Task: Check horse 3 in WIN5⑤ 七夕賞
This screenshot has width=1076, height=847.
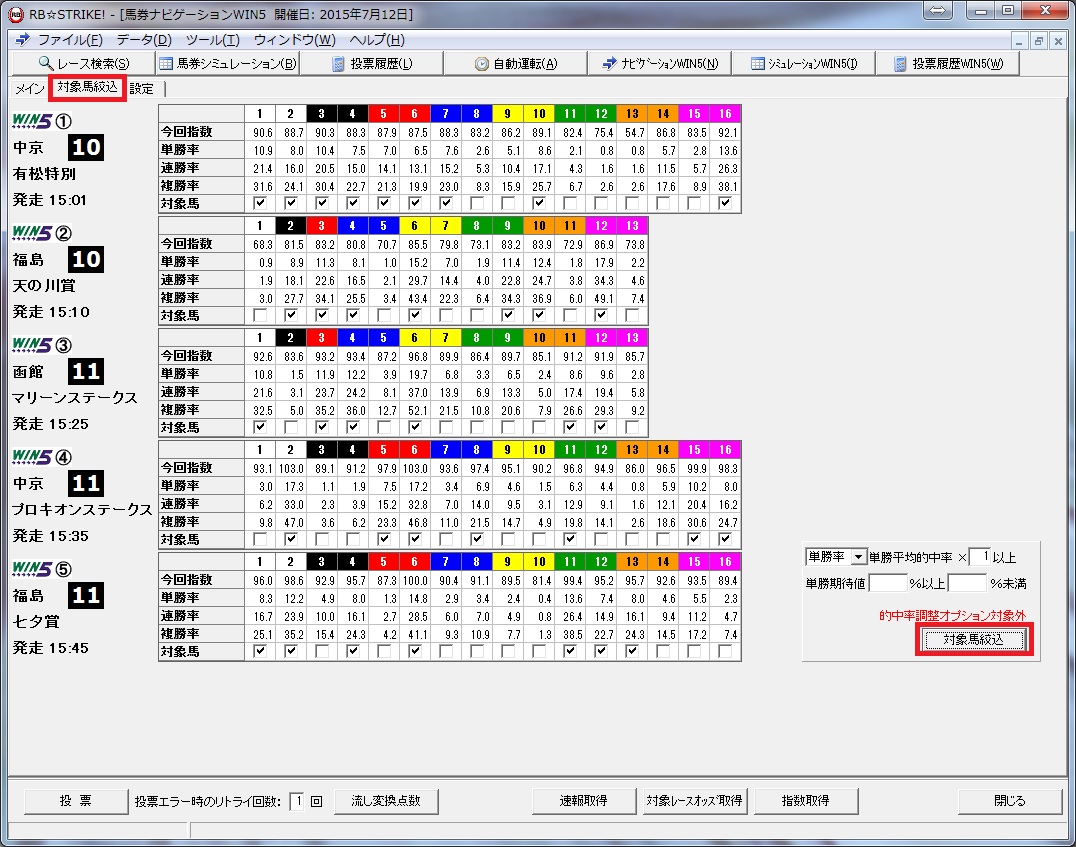Action: [321, 651]
